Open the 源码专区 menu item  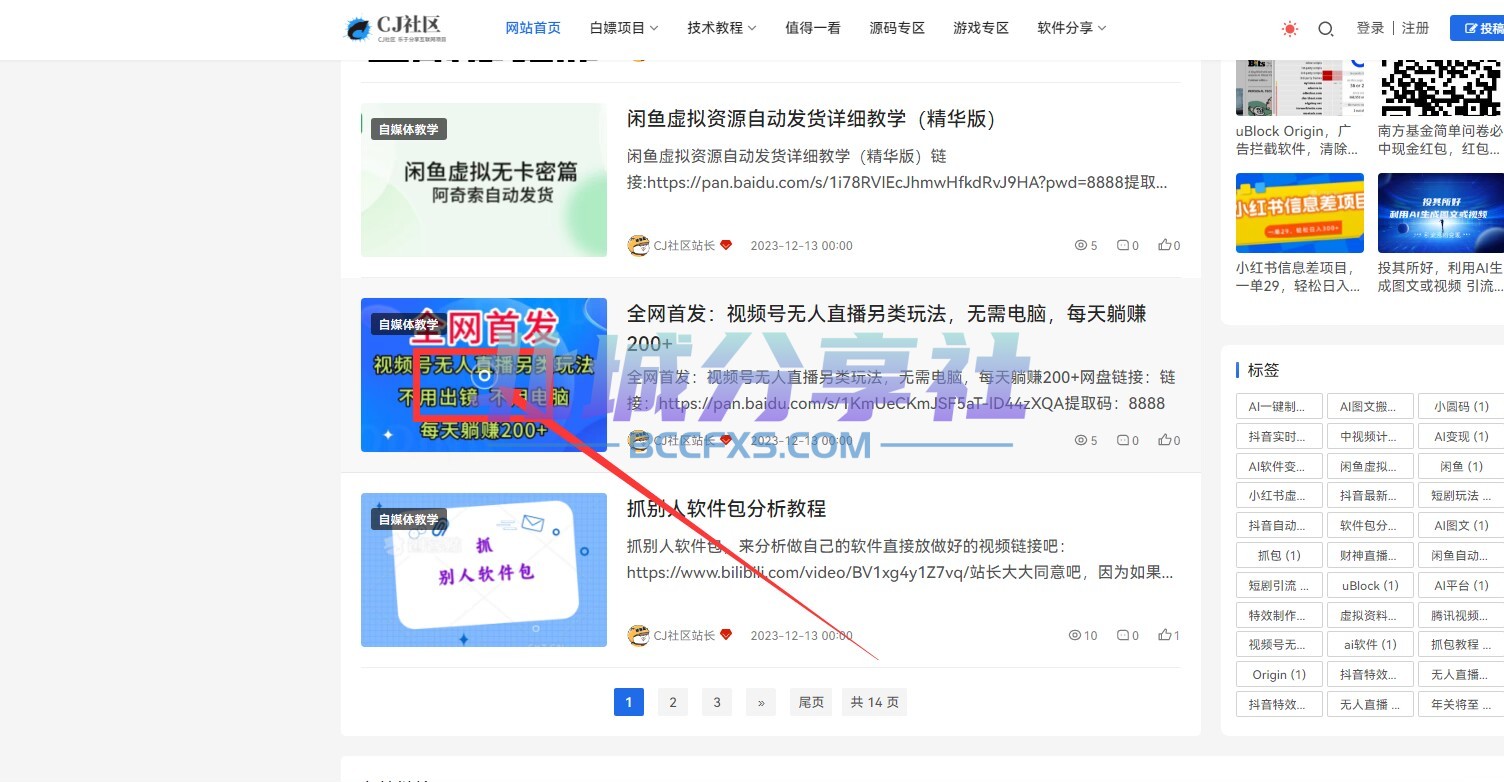pos(897,28)
